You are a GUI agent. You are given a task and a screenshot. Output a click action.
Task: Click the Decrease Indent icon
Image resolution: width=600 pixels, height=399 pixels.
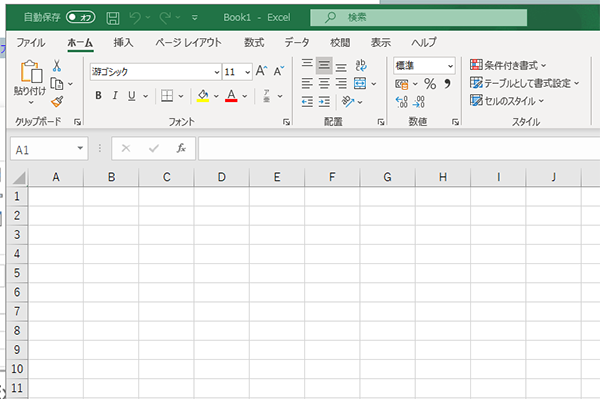(x=307, y=101)
